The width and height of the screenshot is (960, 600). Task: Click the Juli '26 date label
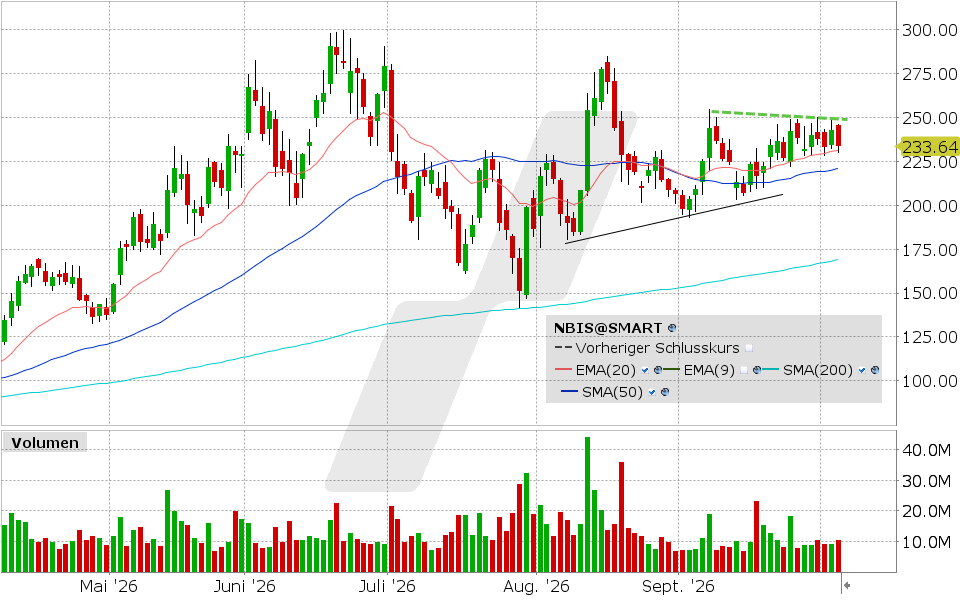[387, 587]
